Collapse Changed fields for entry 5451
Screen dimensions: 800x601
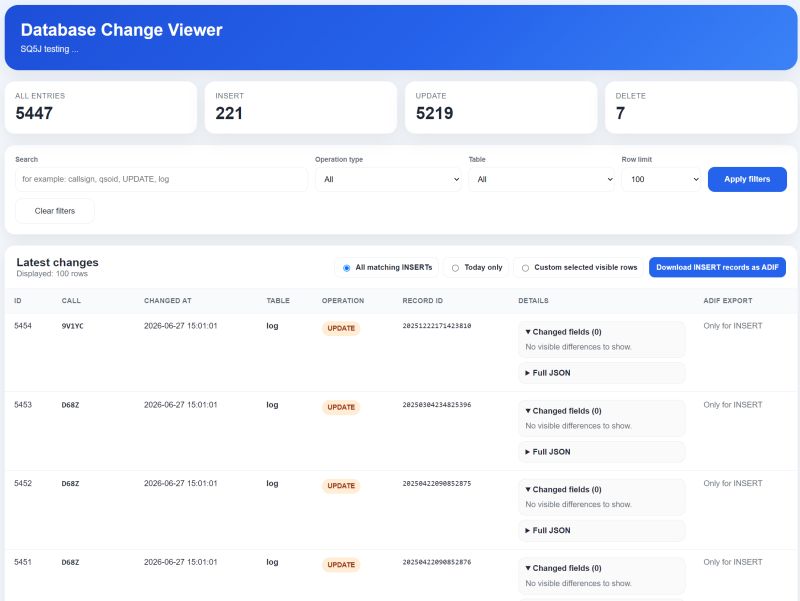pyautogui.click(x=563, y=568)
